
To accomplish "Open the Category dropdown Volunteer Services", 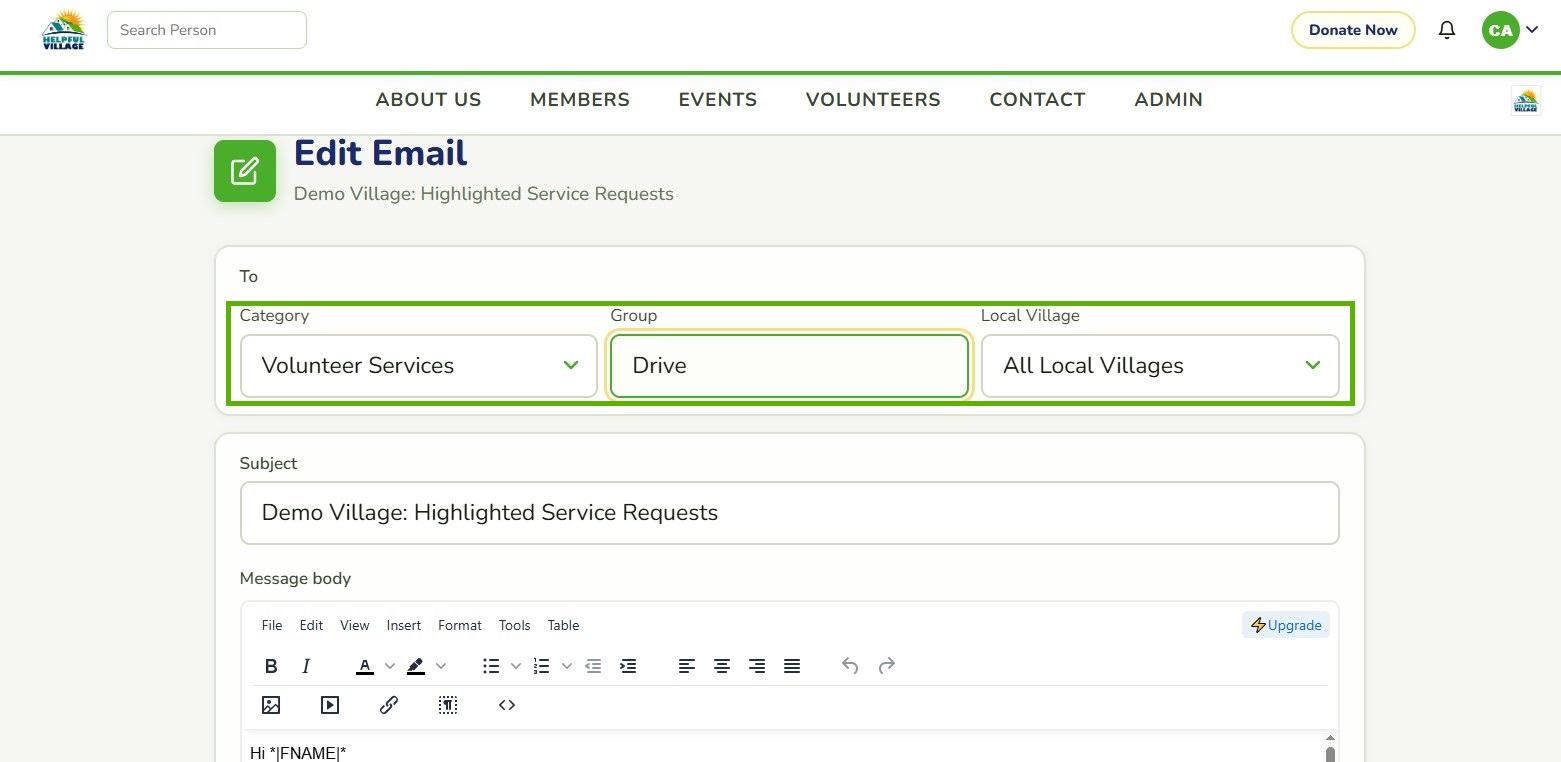I will 419,366.
